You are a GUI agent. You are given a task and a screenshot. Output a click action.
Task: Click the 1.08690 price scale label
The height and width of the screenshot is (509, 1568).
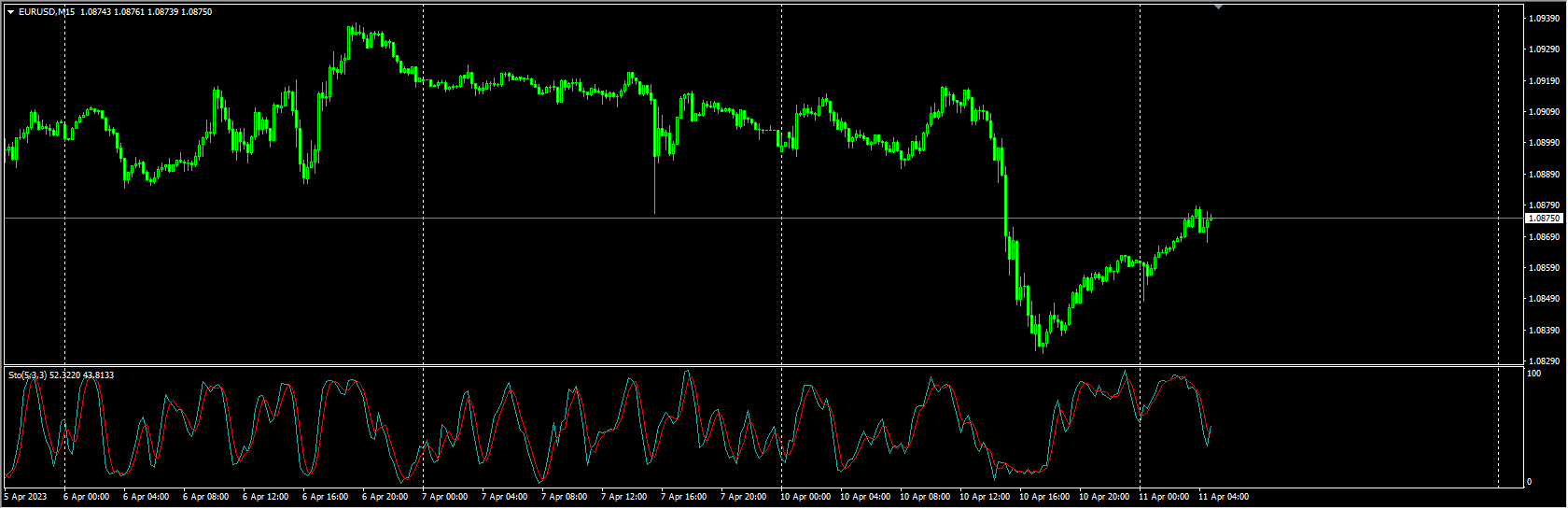pos(1545,237)
